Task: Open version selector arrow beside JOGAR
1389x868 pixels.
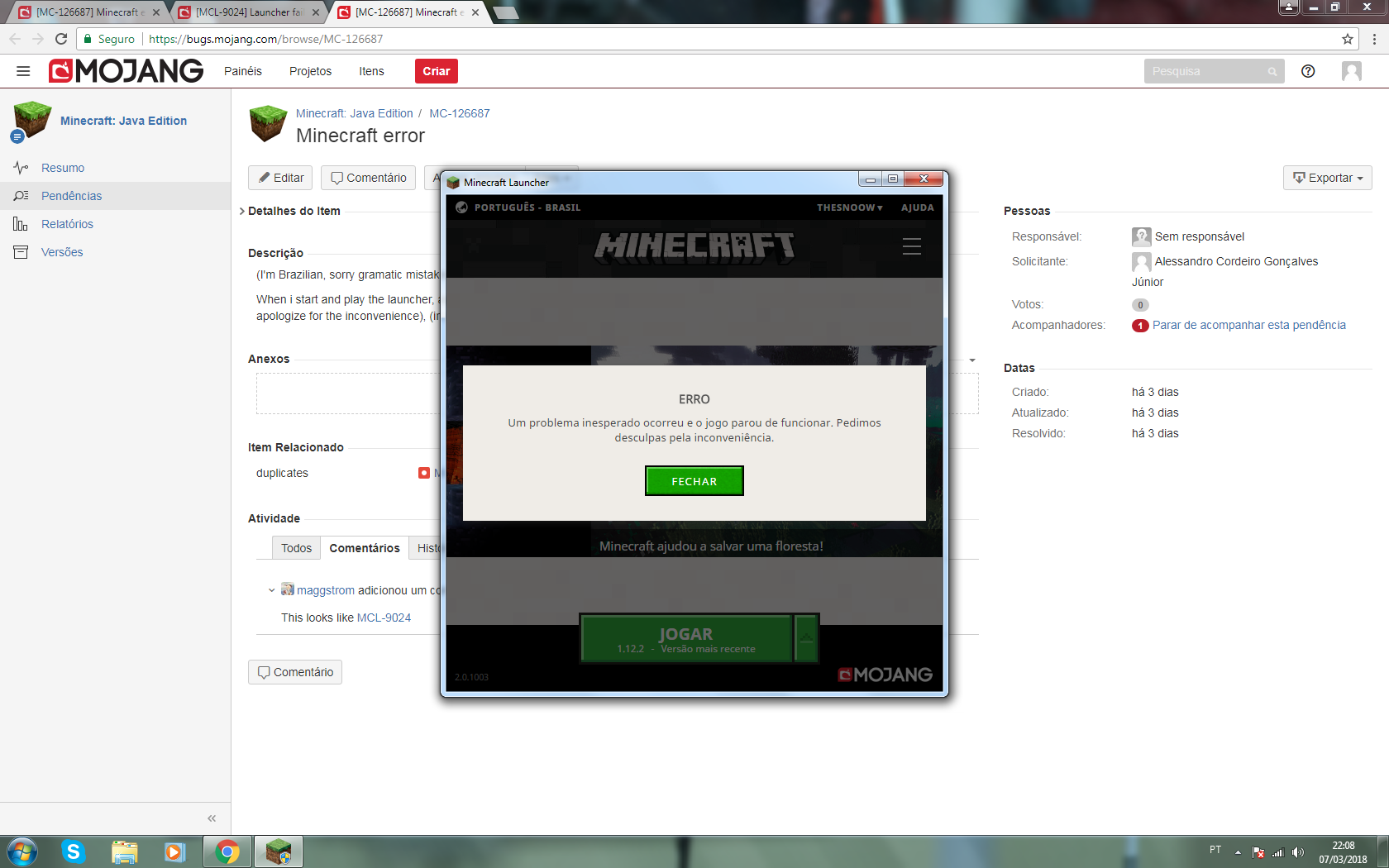Action: point(806,638)
